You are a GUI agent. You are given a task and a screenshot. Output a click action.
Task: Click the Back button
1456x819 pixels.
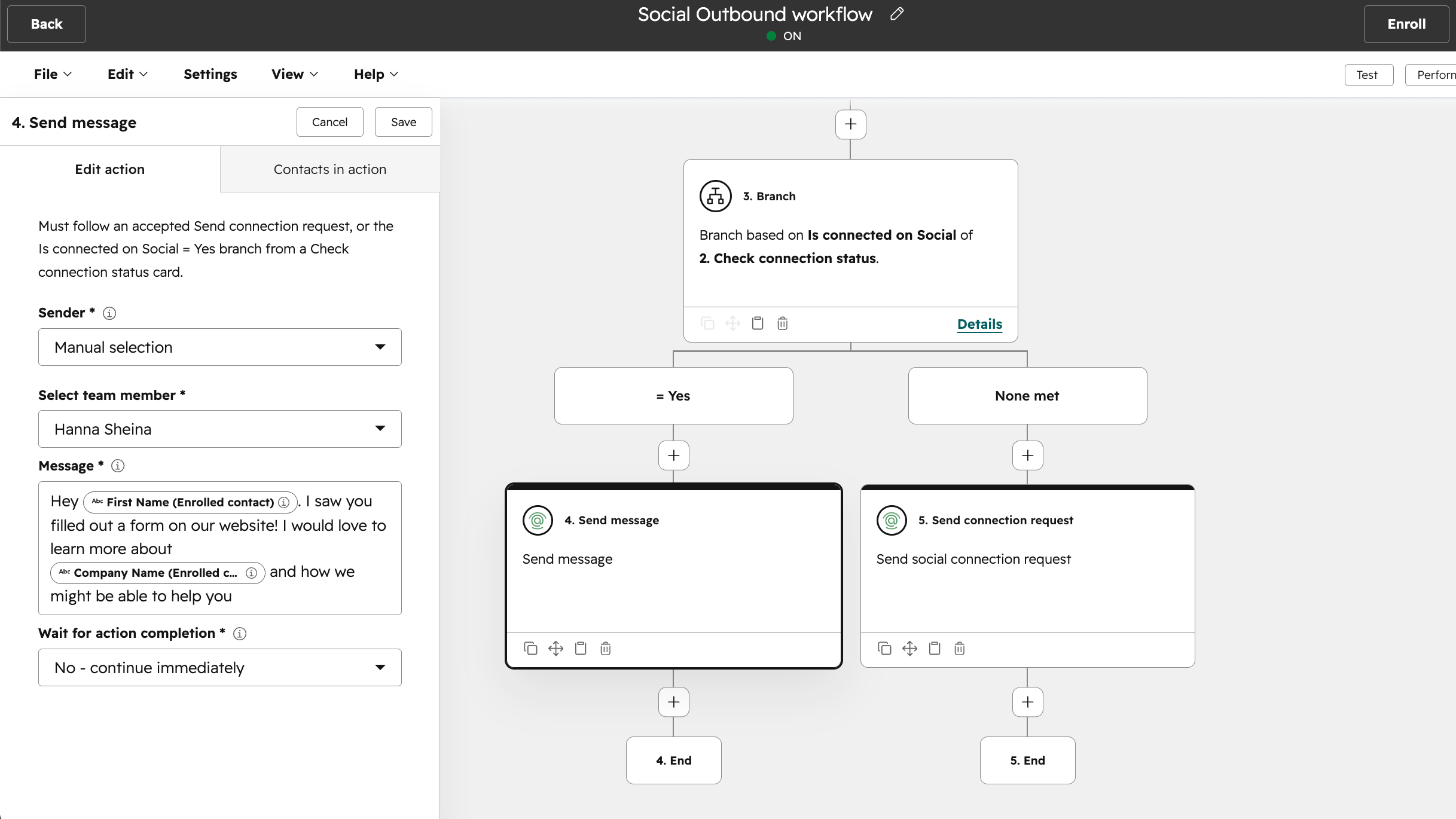(47, 24)
